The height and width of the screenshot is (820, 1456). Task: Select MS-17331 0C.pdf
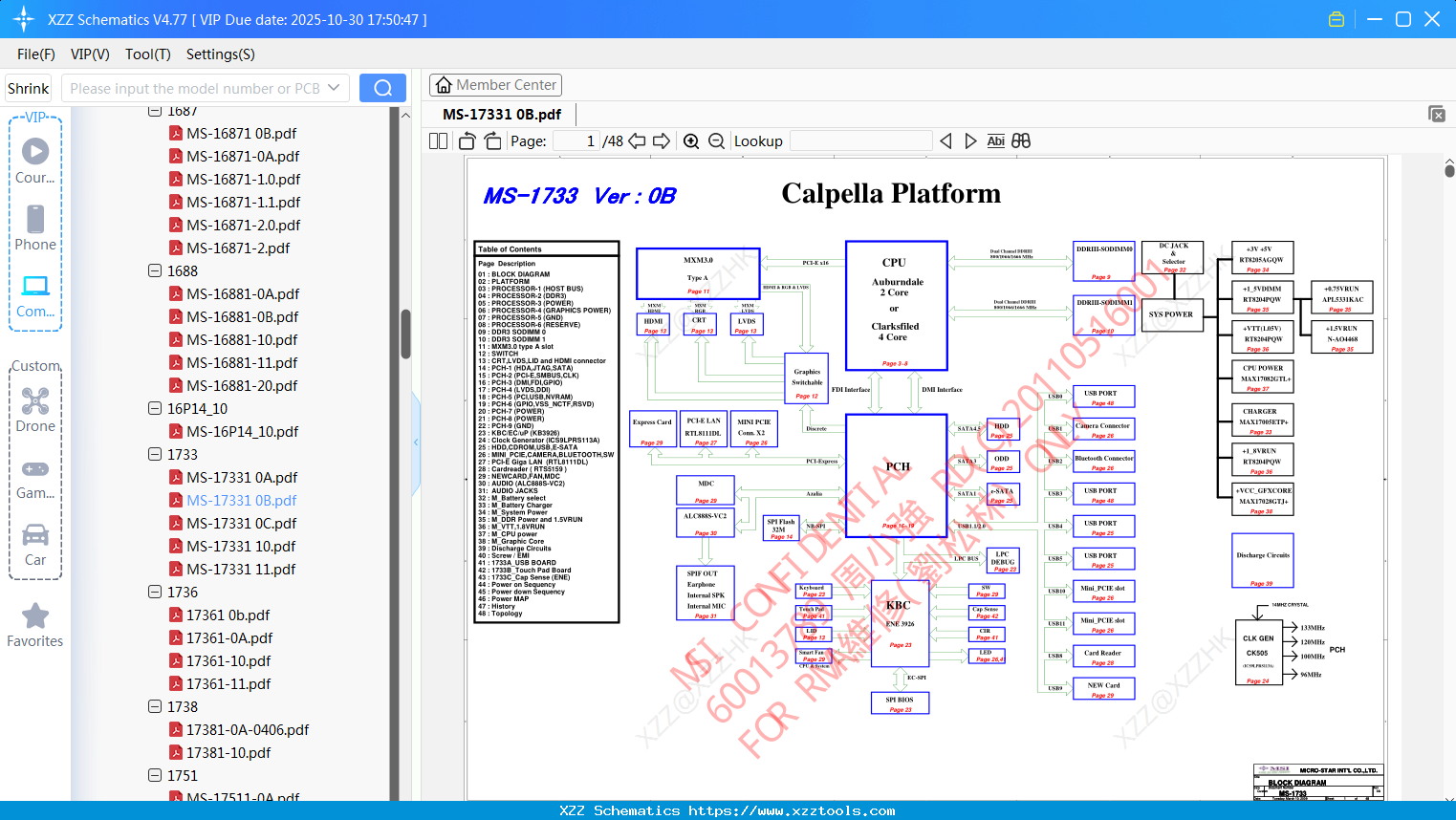[x=242, y=523]
